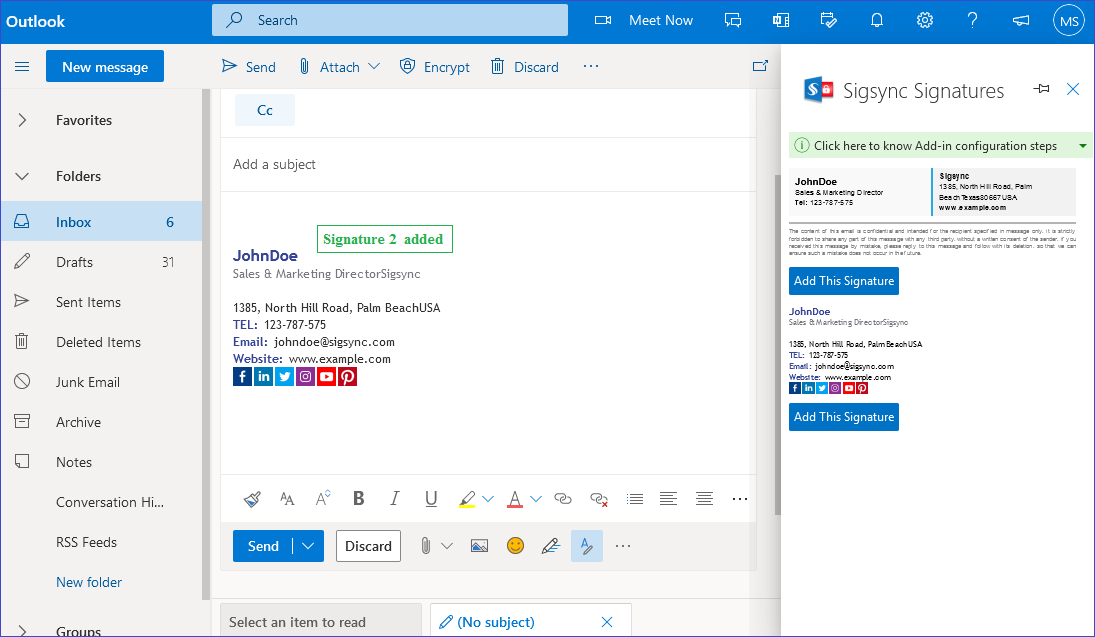Expand Send options dropdown arrow

pos(308,546)
